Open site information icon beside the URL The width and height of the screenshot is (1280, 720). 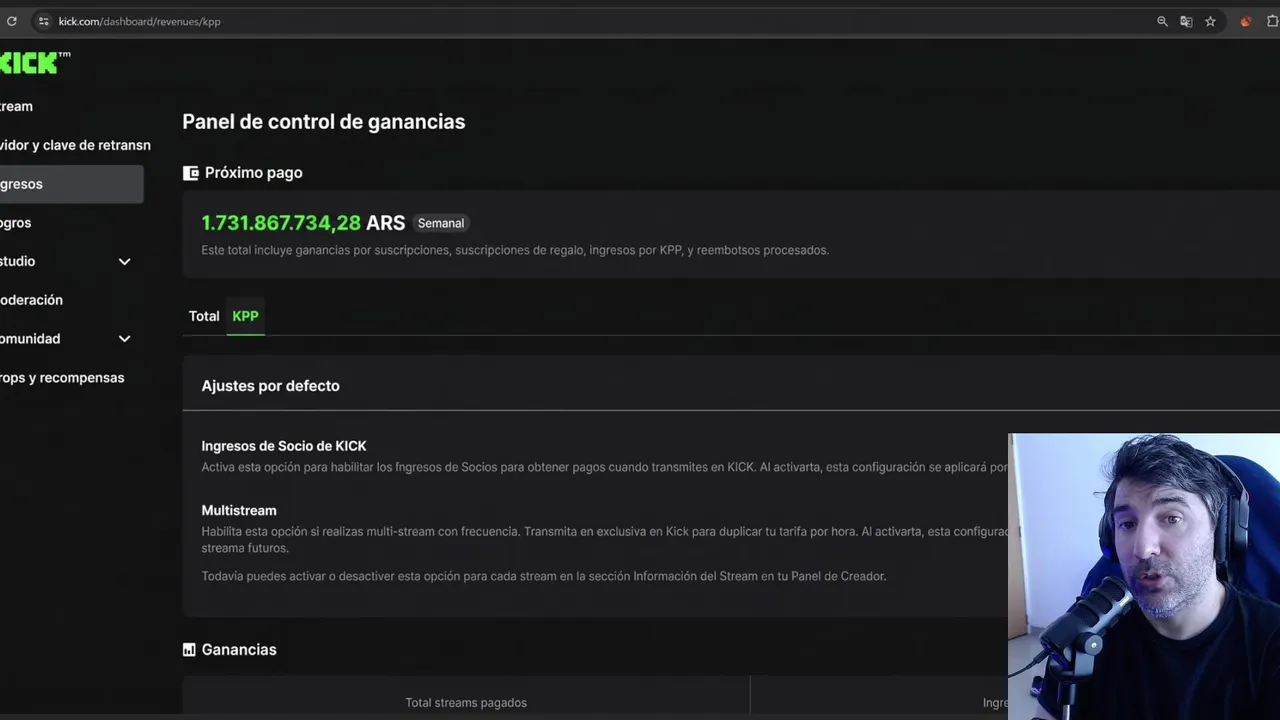[x=43, y=21]
